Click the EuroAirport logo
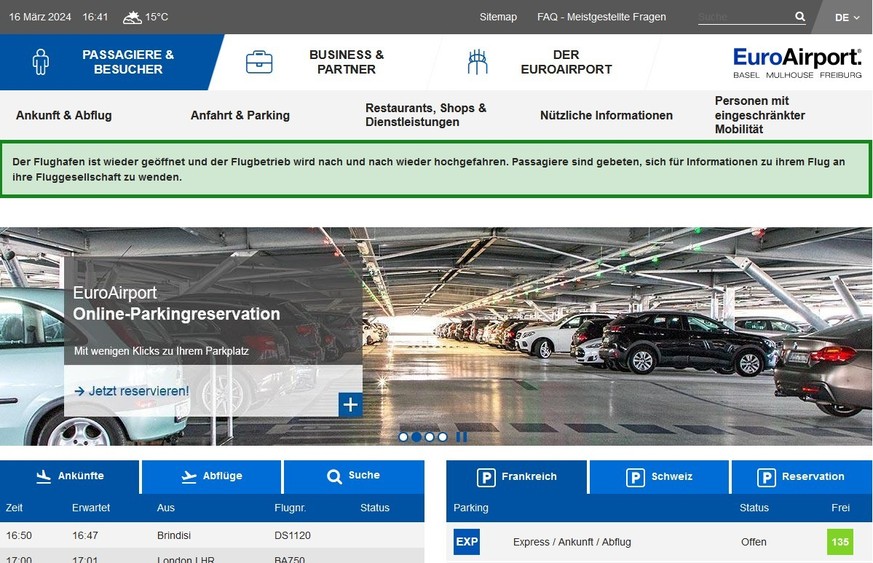 click(797, 62)
